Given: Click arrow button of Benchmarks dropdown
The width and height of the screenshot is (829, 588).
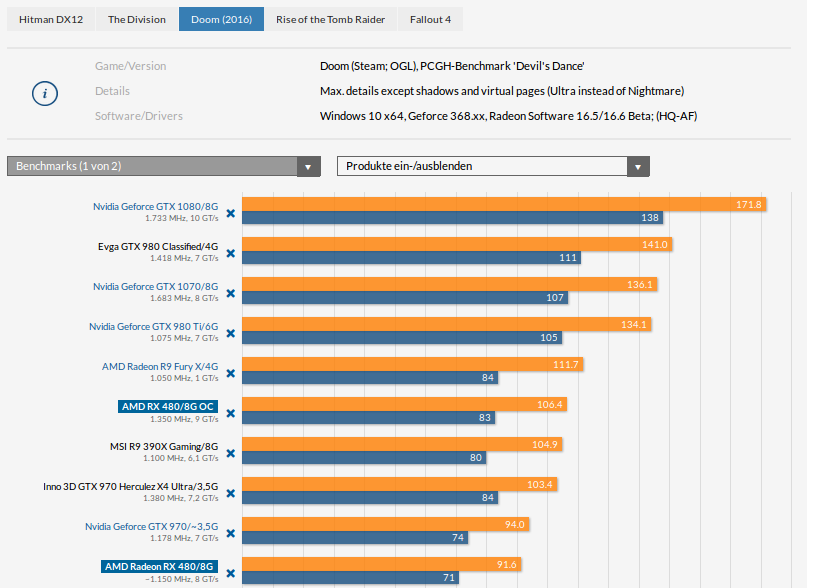Looking at the screenshot, I should pos(308,167).
